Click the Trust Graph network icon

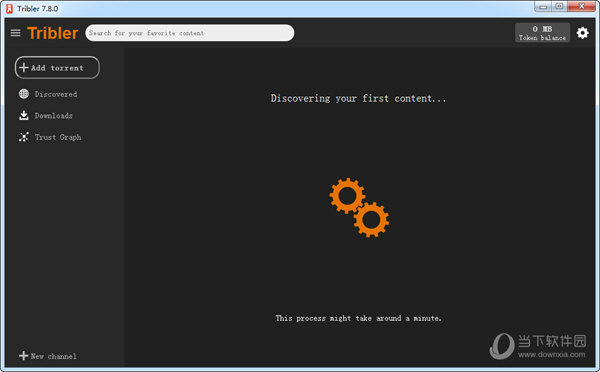(x=24, y=137)
